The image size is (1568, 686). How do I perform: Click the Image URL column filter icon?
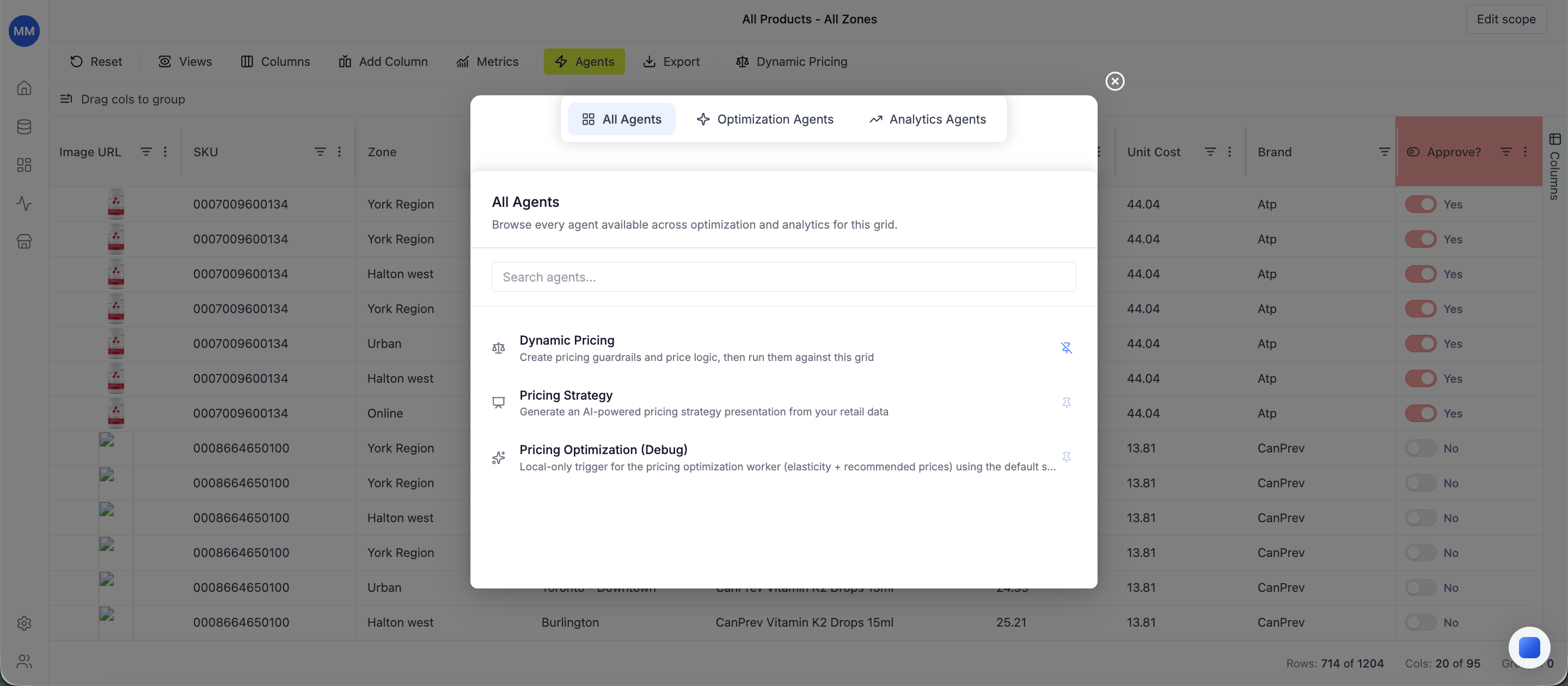pos(146,151)
